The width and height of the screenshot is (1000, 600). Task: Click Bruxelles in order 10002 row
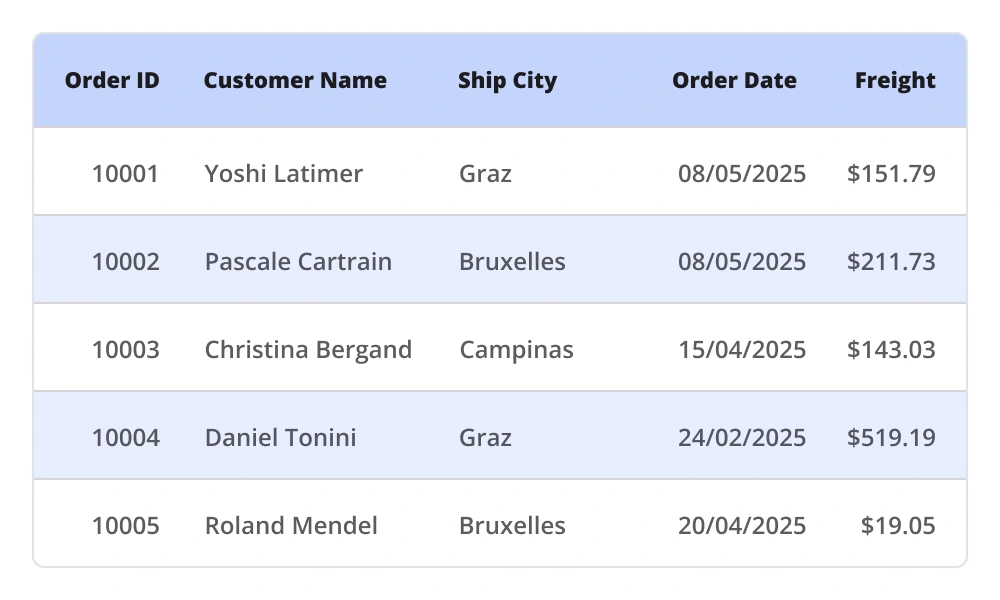(x=512, y=262)
